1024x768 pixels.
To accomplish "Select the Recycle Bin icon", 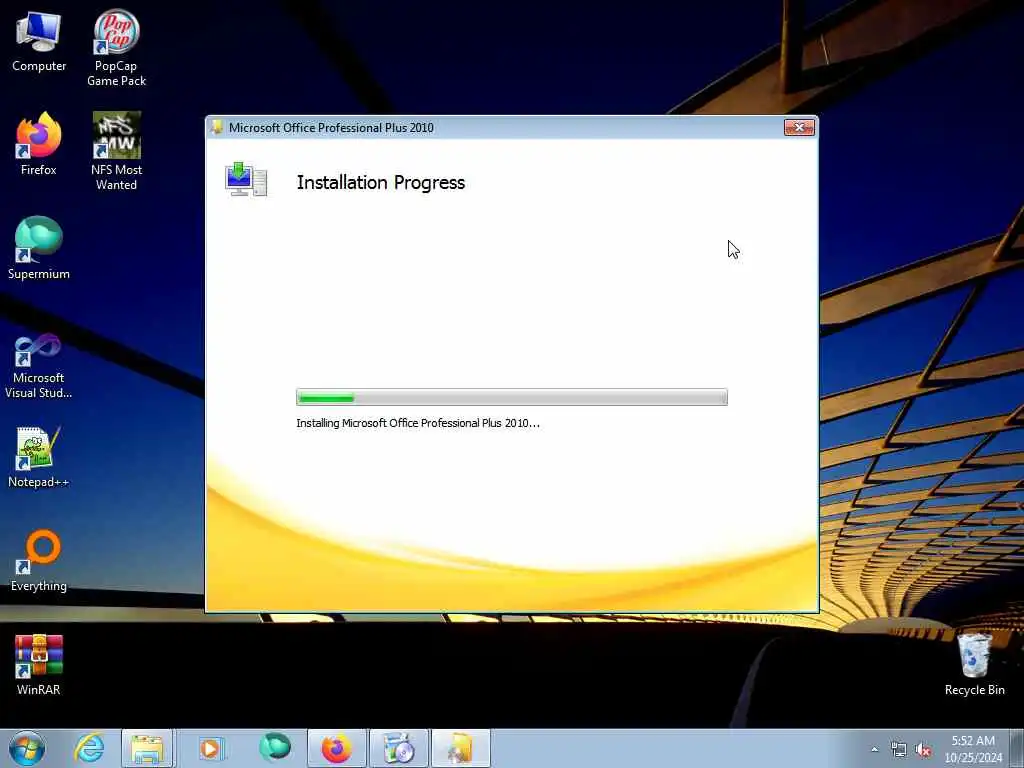I will coord(974,665).
